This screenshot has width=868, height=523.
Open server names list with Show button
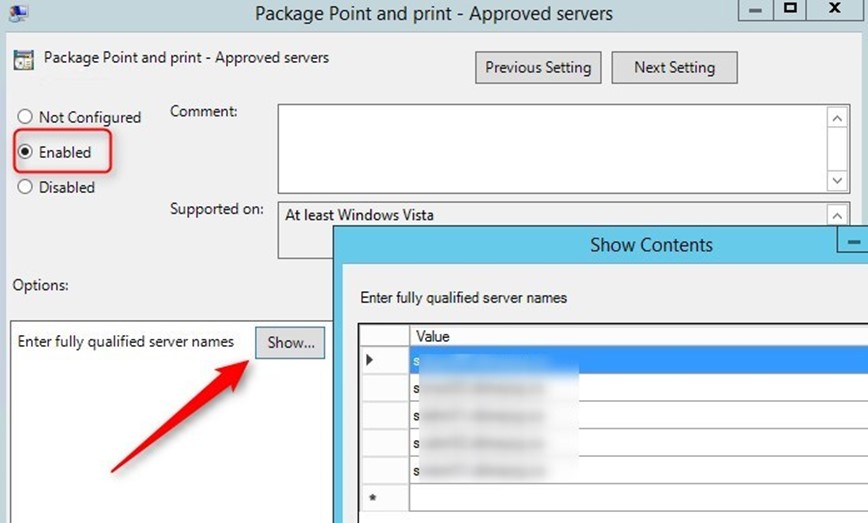click(291, 343)
